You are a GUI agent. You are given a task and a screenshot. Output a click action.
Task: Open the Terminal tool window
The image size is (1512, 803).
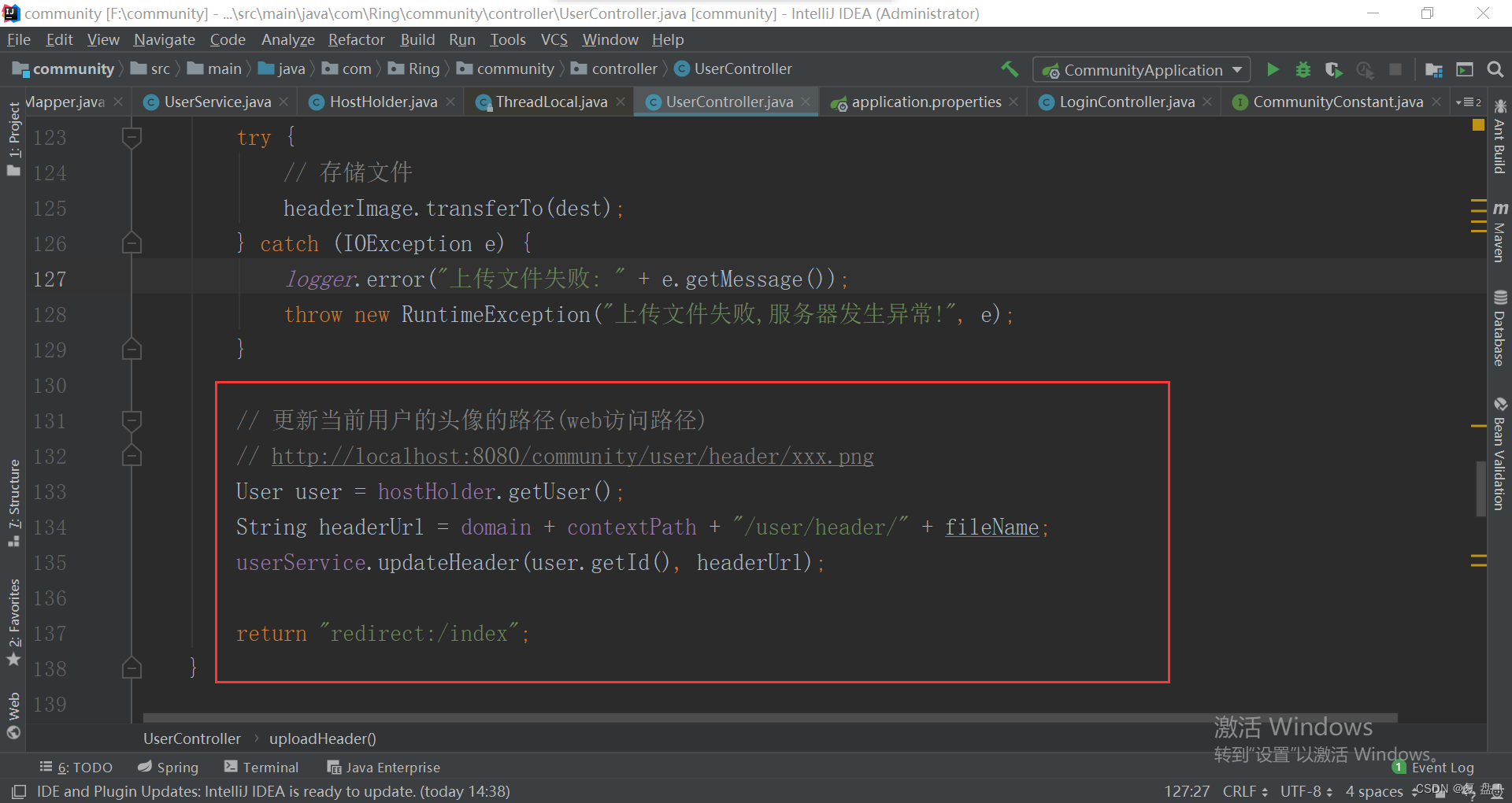tap(261, 767)
